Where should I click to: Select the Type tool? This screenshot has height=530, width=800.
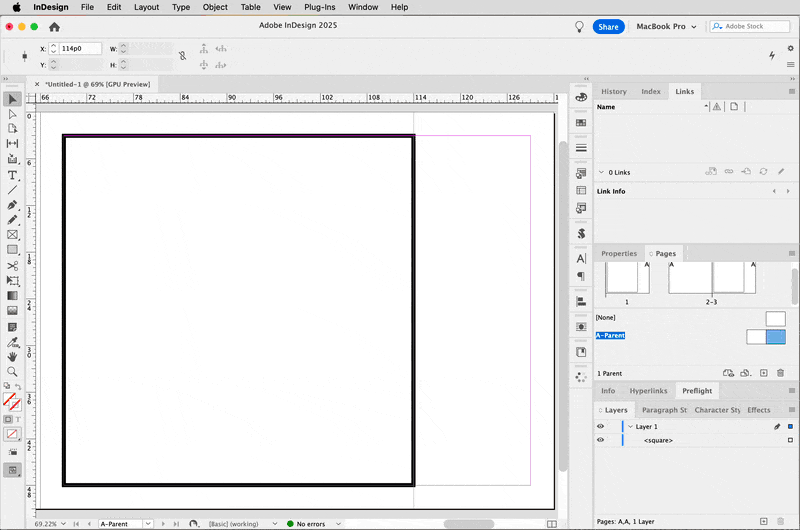(12, 175)
